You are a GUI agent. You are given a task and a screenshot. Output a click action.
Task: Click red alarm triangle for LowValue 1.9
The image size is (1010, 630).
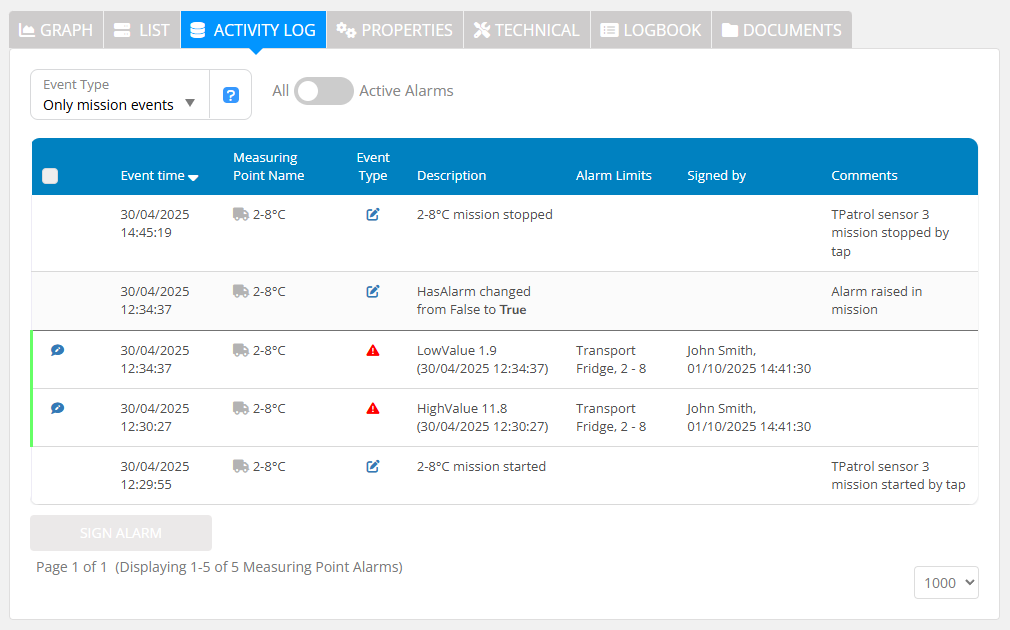click(373, 351)
